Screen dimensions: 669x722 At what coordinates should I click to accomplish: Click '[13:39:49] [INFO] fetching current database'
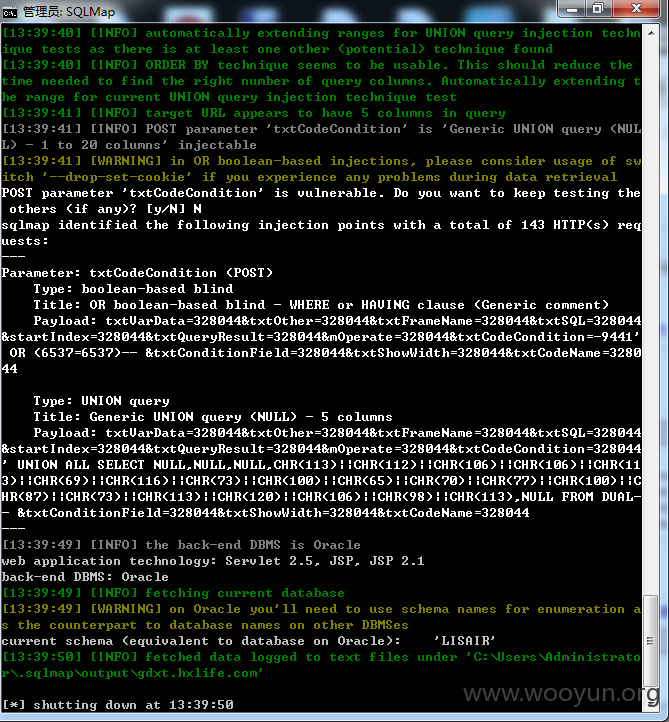pyautogui.click(x=173, y=593)
